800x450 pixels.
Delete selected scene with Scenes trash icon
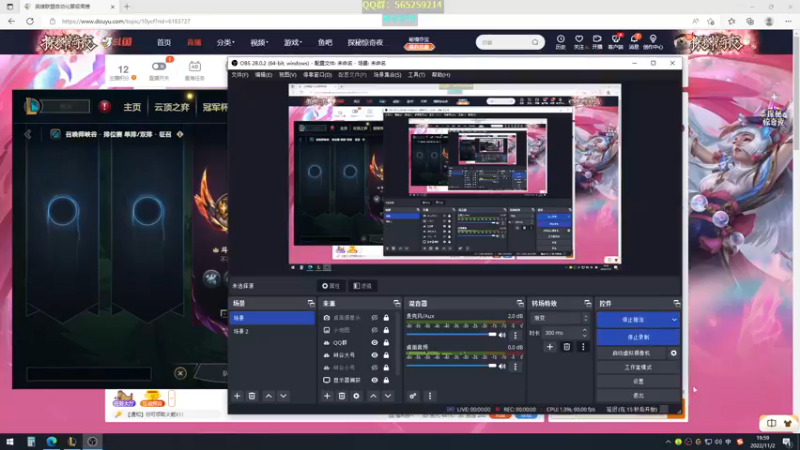(x=252, y=396)
